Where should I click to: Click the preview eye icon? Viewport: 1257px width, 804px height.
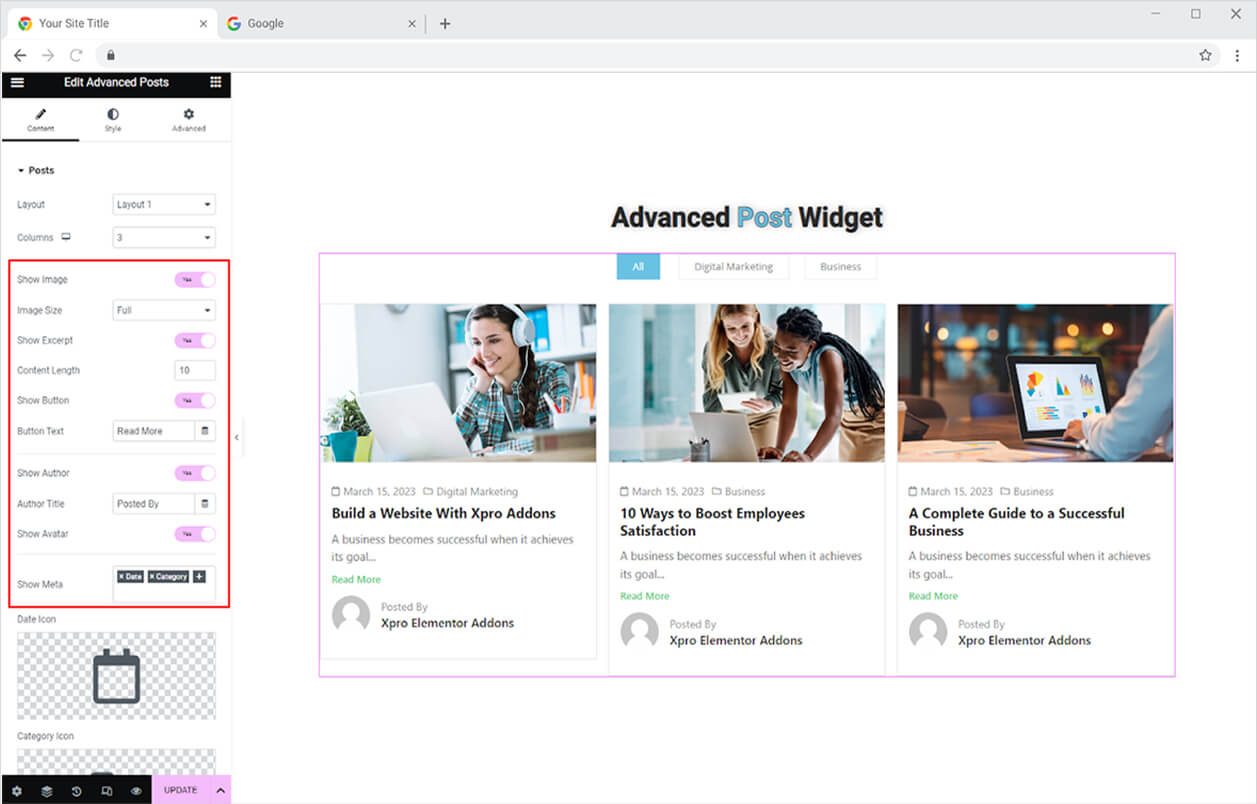pyautogui.click(x=136, y=790)
